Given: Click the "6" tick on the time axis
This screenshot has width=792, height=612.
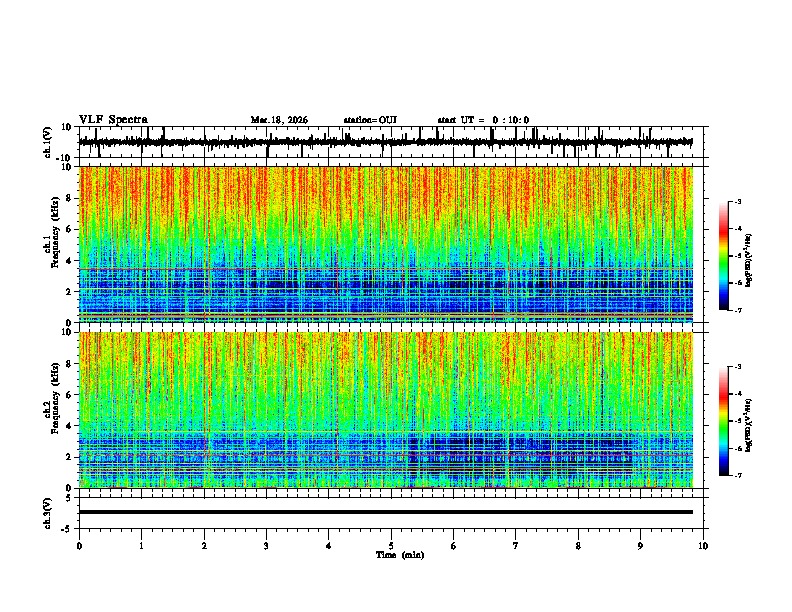Looking at the screenshot, I should click(454, 546).
